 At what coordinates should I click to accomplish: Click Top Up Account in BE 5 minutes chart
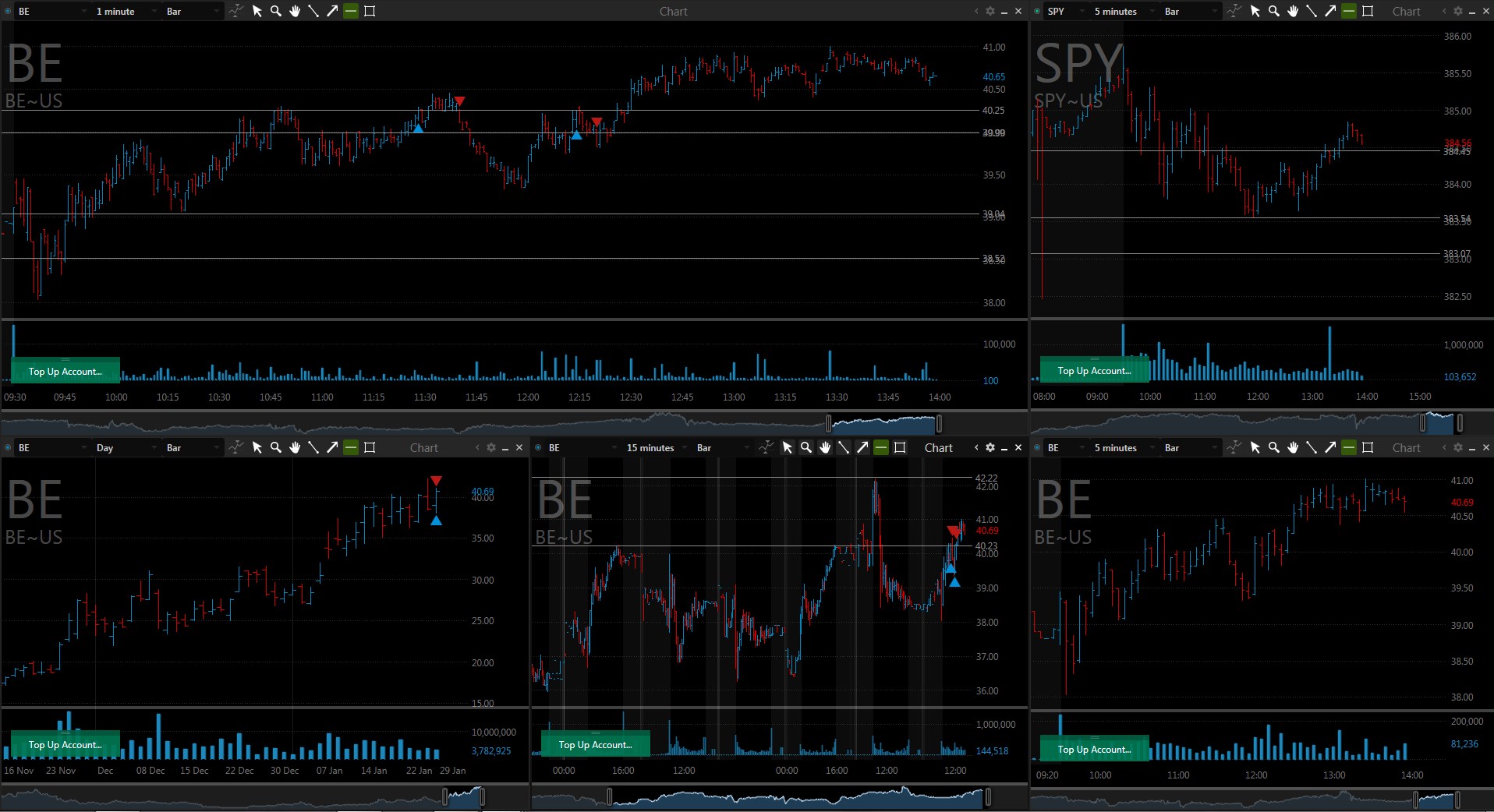(x=1095, y=749)
